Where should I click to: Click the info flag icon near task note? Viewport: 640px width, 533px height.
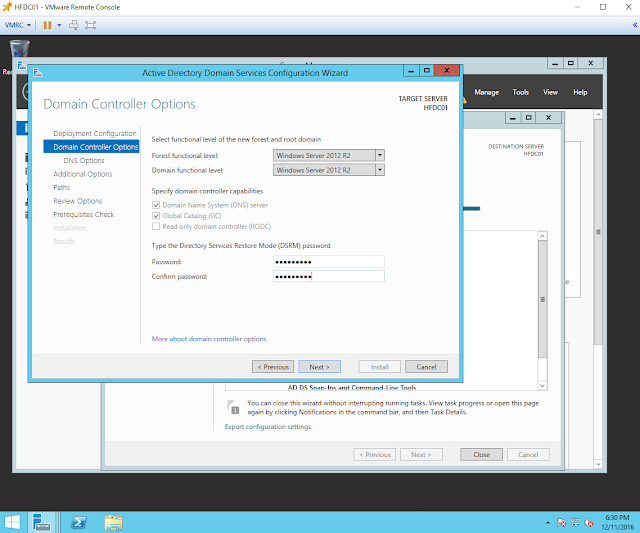point(233,407)
